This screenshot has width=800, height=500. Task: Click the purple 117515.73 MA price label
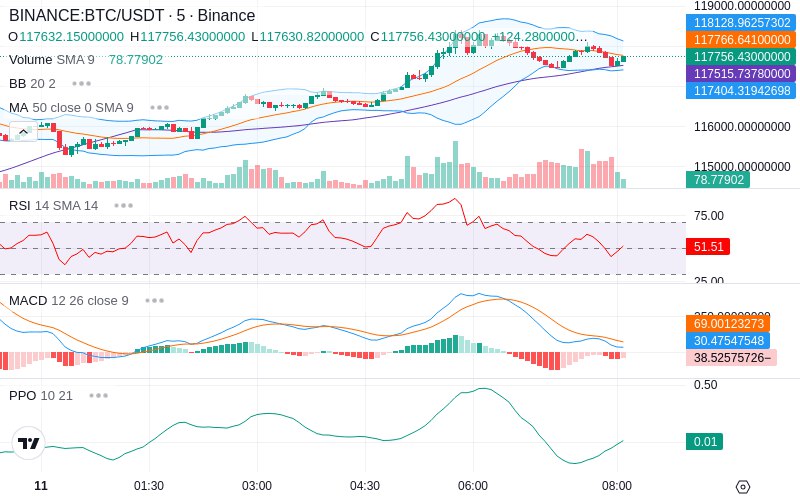pos(741,73)
